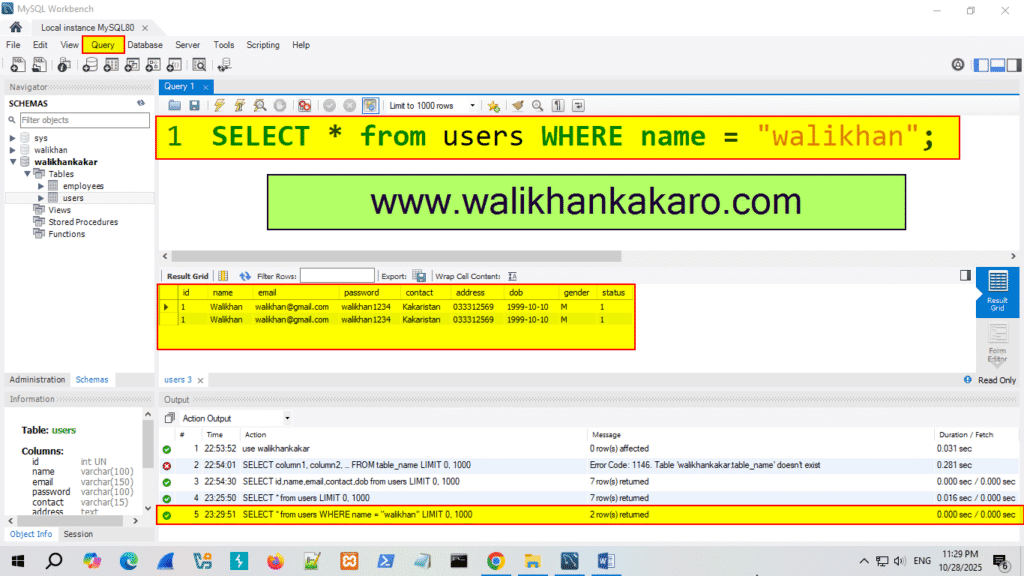The image size is (1024, 576).
Task: Enable Wrap Cell Content in result grid
Action: coord(513,276)
